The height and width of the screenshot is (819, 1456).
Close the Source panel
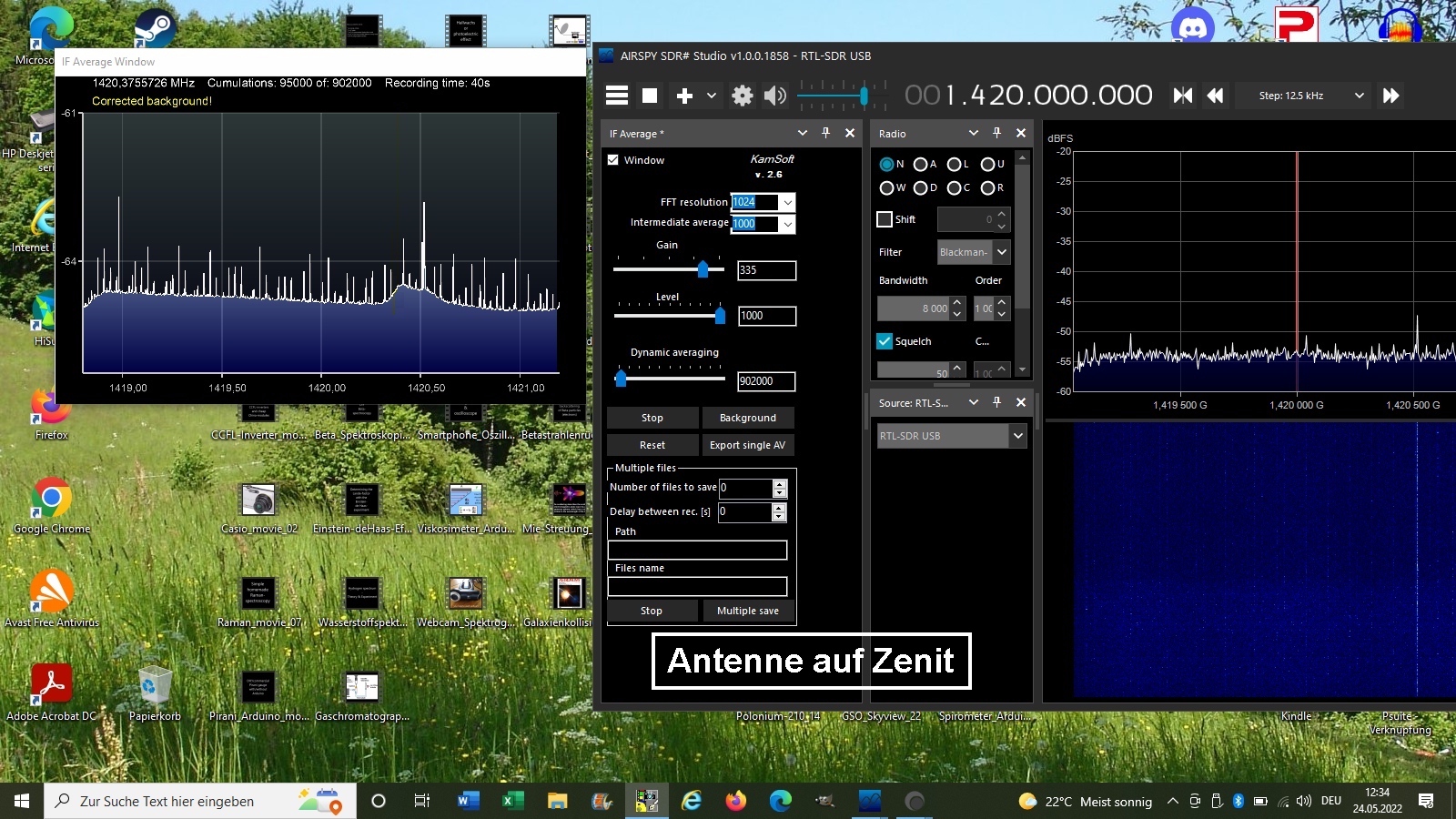click(x=1021, y=402)
